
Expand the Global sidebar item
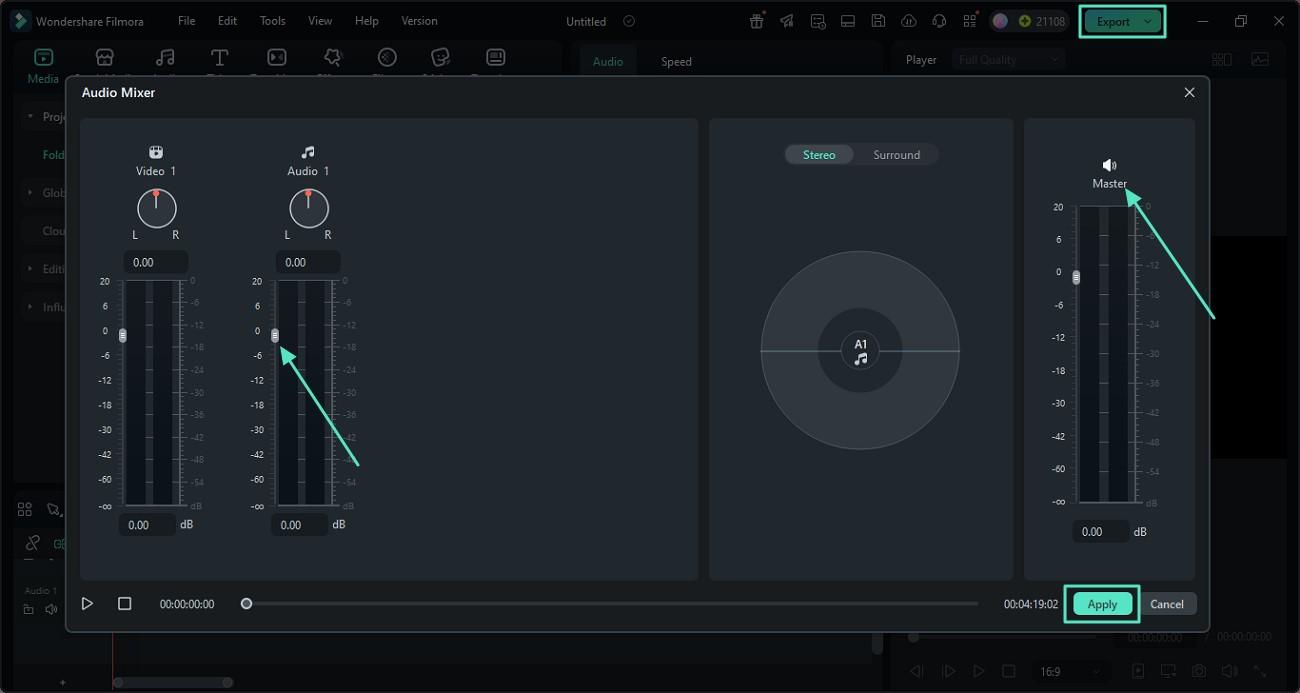click(x=30, y=193)
